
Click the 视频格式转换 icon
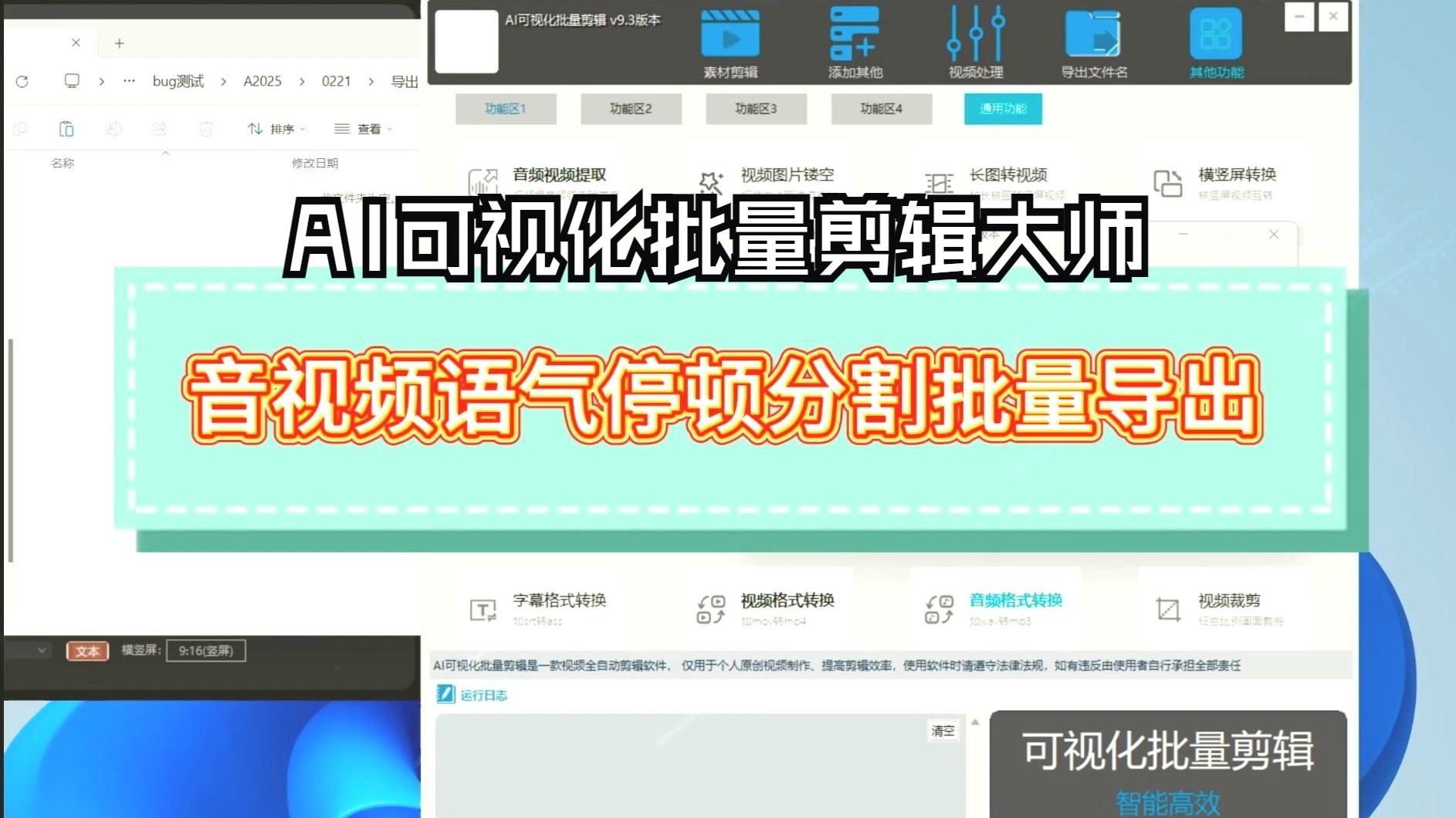point(711,610)
